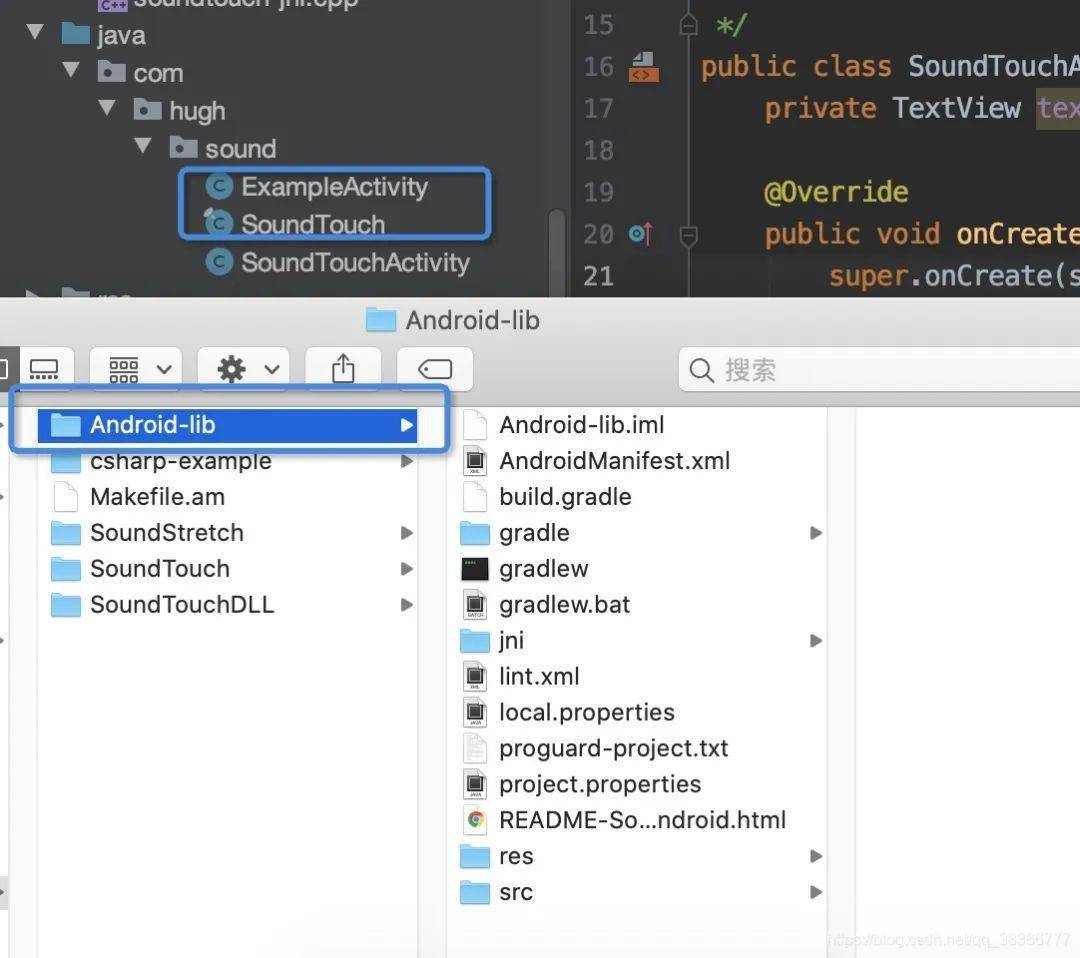Image resolution: width=1080 pixels, height=958 pixels.
Task: Expand the jni folder arrow
Action: tap(816, 641)
